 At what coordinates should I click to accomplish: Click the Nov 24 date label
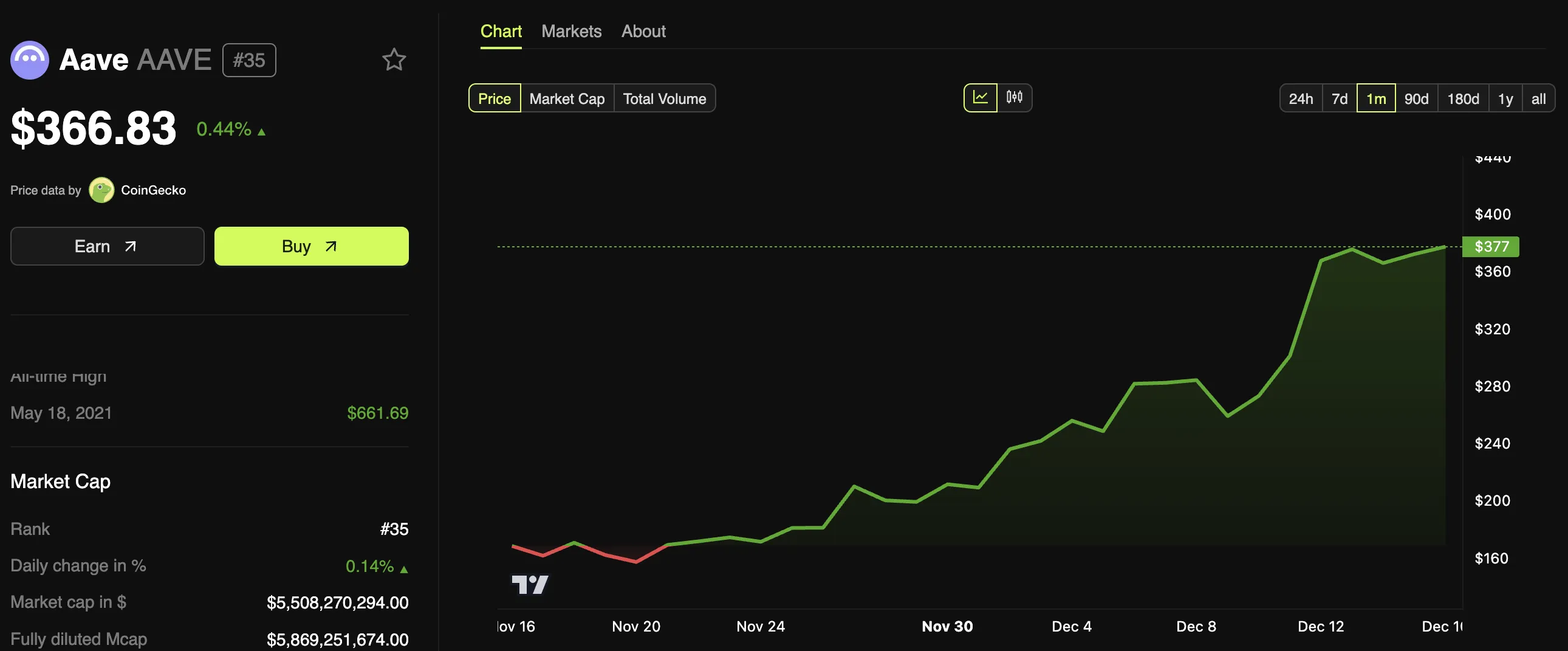pos(760,626)
